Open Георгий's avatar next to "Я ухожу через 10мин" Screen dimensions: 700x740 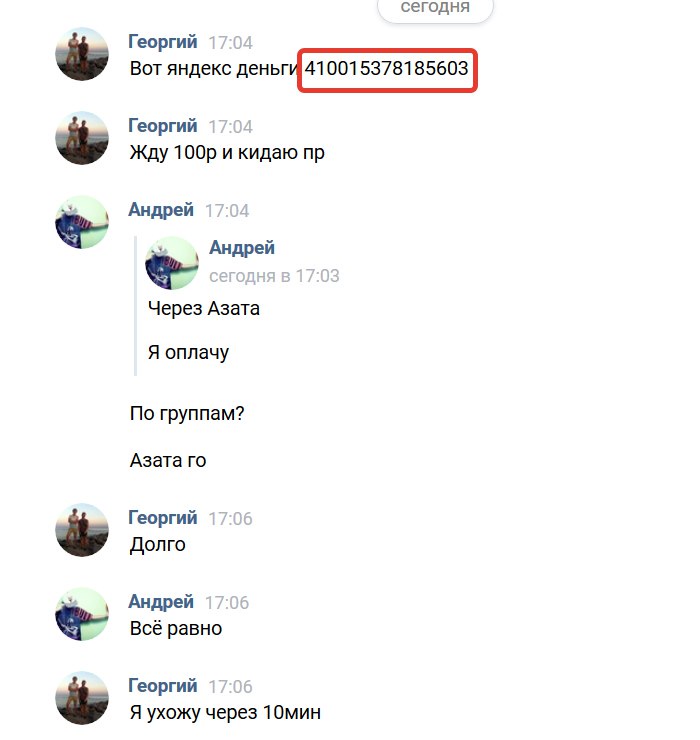click(82, 698)
